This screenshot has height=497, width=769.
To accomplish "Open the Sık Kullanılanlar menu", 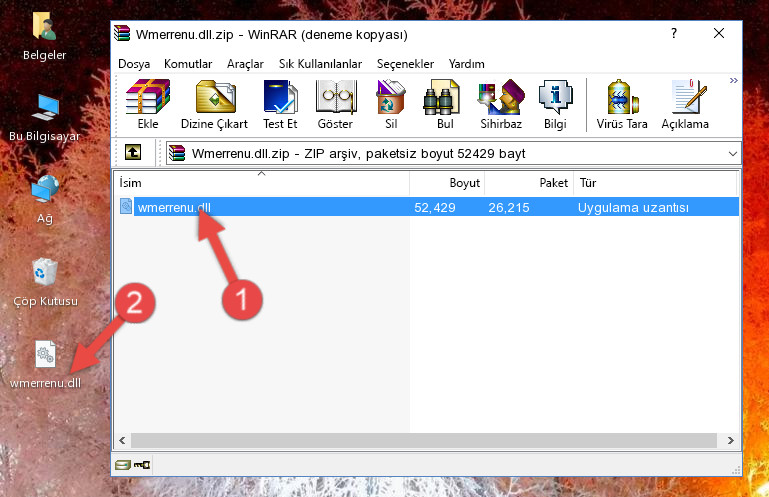I will [x=320, y=64].
